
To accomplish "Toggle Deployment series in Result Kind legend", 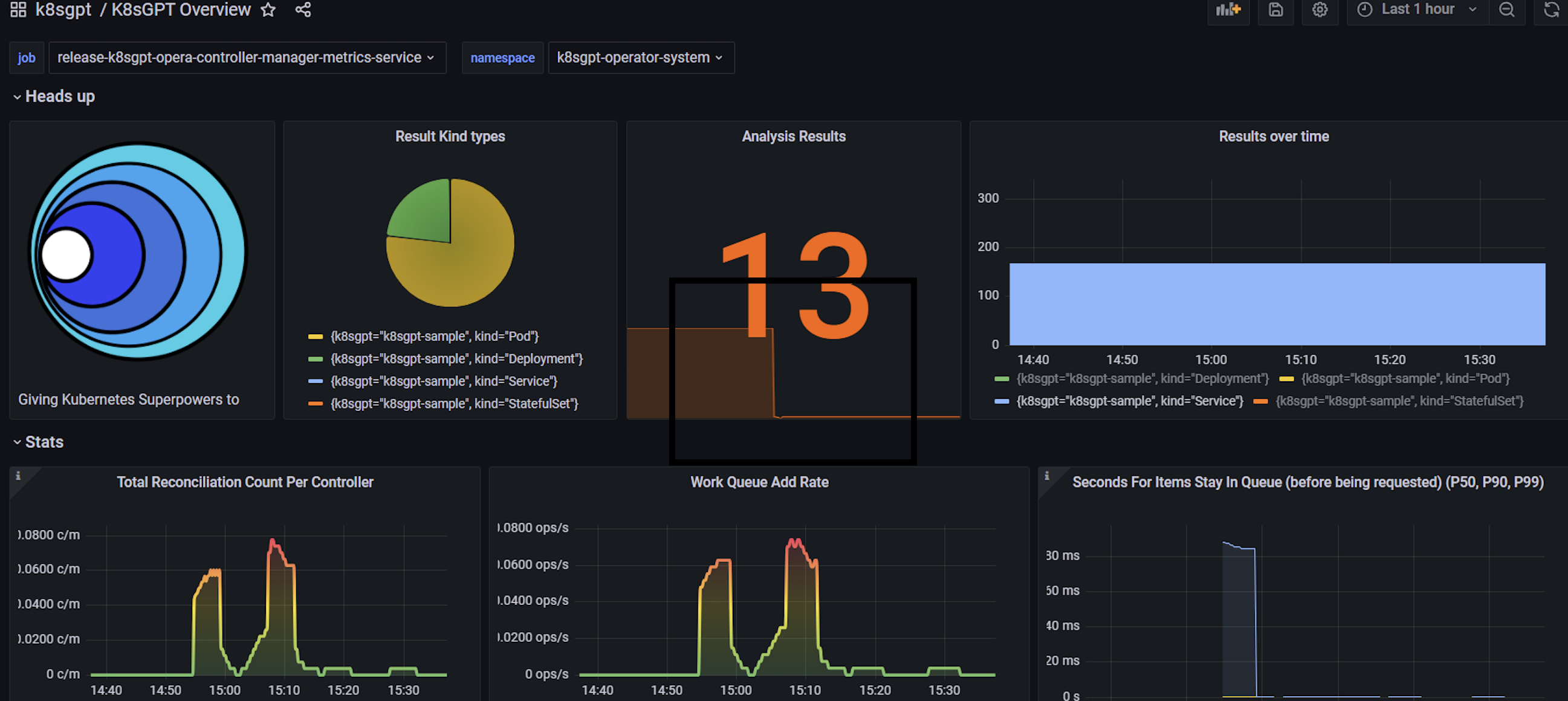I will pos(456,359).
